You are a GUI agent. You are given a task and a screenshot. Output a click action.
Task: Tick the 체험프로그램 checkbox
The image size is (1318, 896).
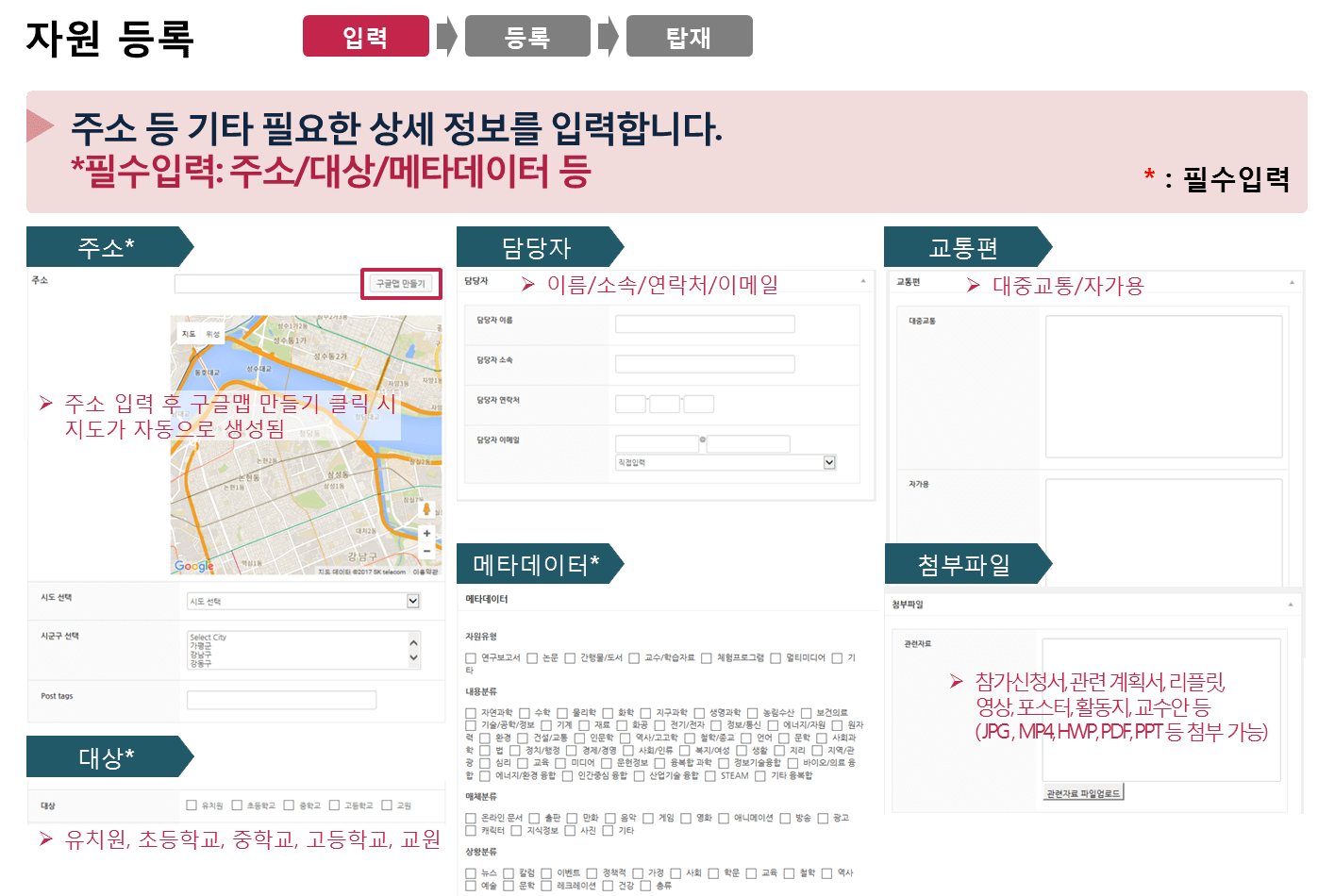click(706, 658)
